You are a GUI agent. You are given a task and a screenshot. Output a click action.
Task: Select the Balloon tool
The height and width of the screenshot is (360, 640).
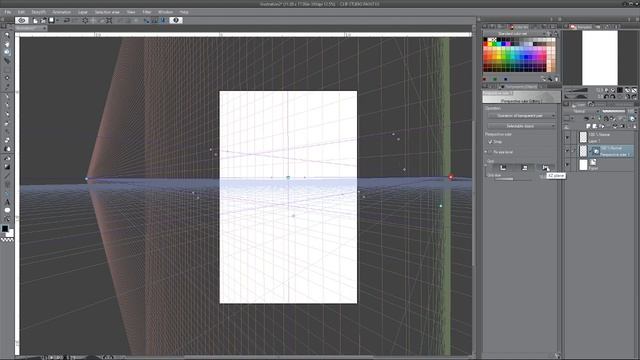[7, 210]
